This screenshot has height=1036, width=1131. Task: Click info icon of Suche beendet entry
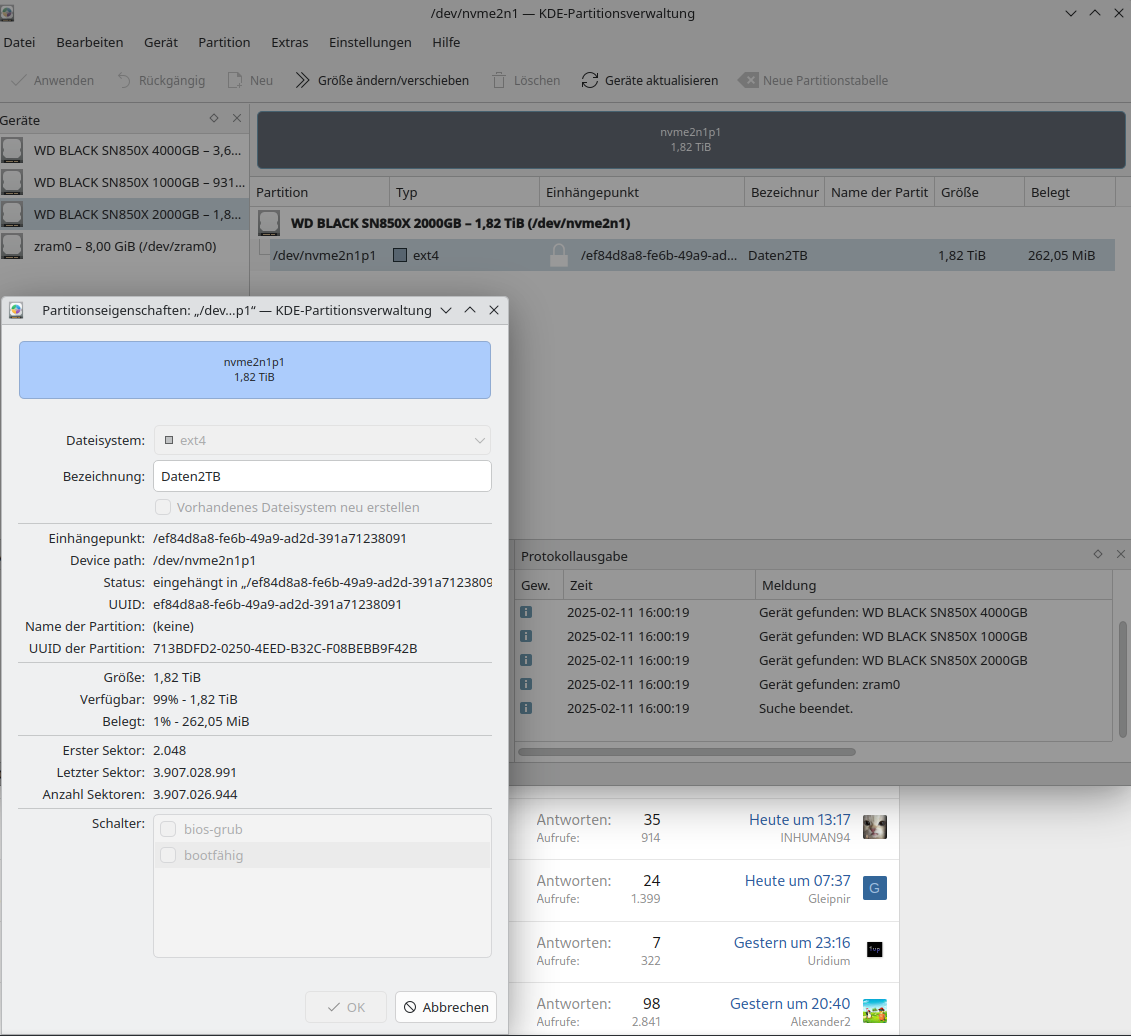(x=527, y=708)
